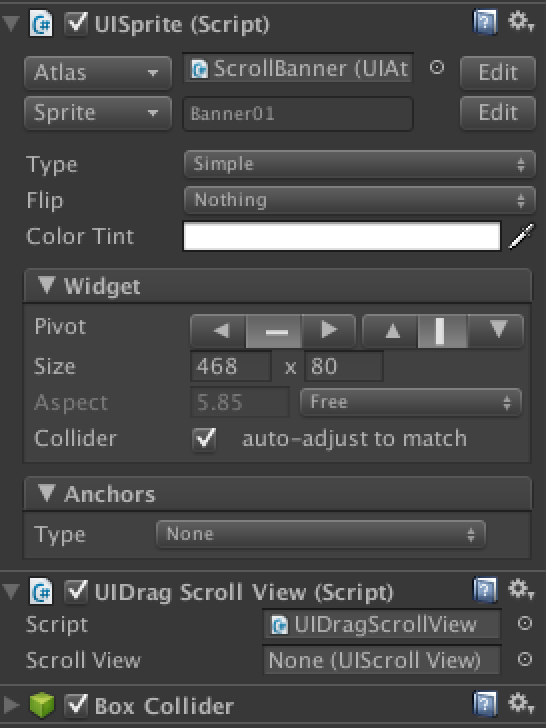Open help for UISprite script
This screenshot has height=728, width=546.
point(485,22)
